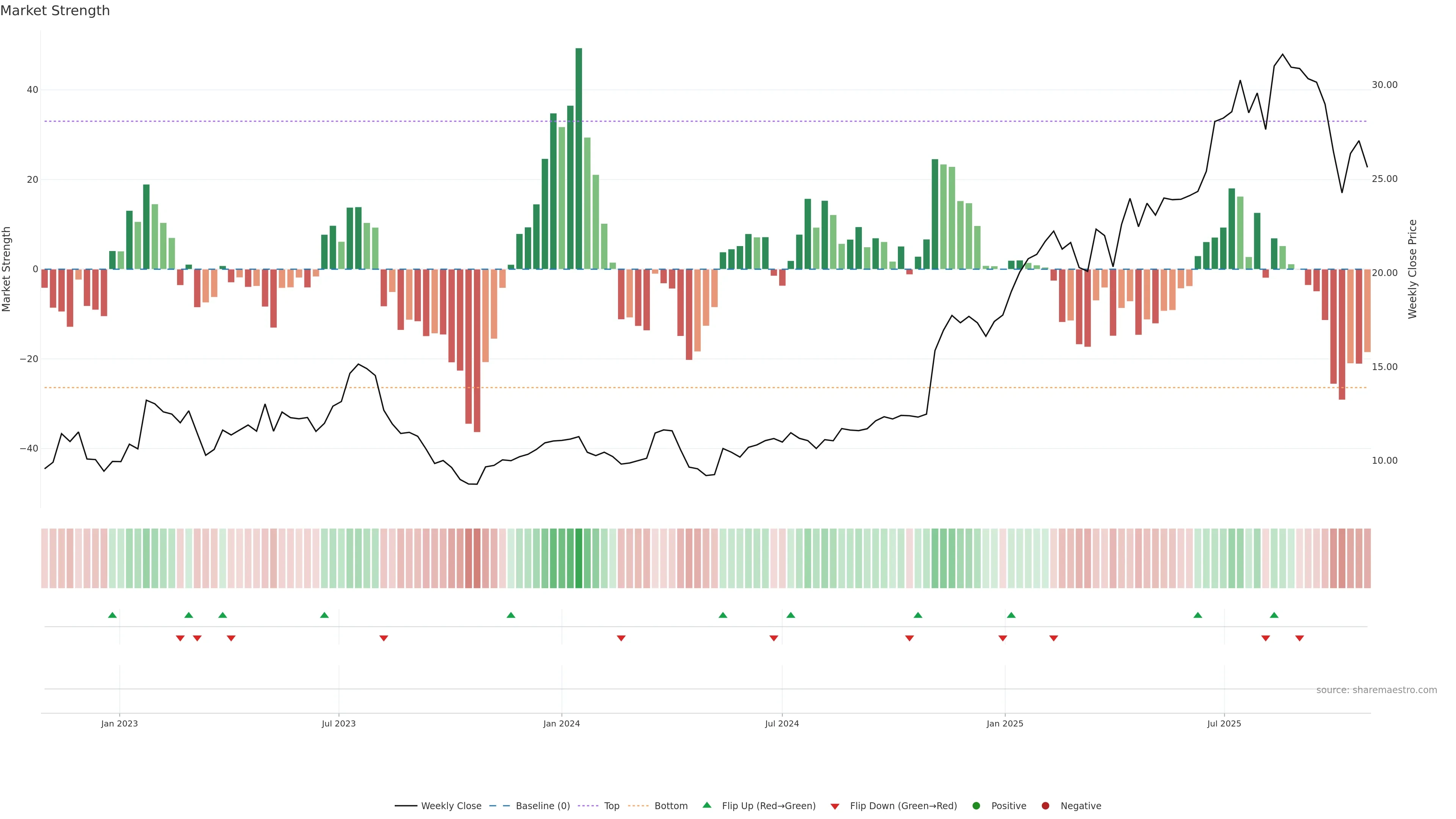The image size is (1456, 819).
Task: Click the 30.00 label on the price axis
Action: (1384, 85)
